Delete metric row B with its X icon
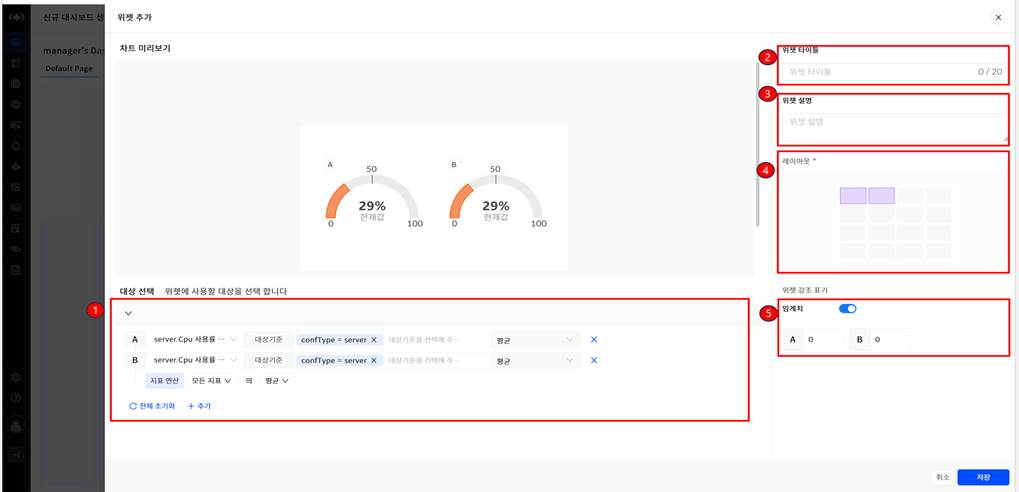 pyautogui.click(x=593, y=360)
